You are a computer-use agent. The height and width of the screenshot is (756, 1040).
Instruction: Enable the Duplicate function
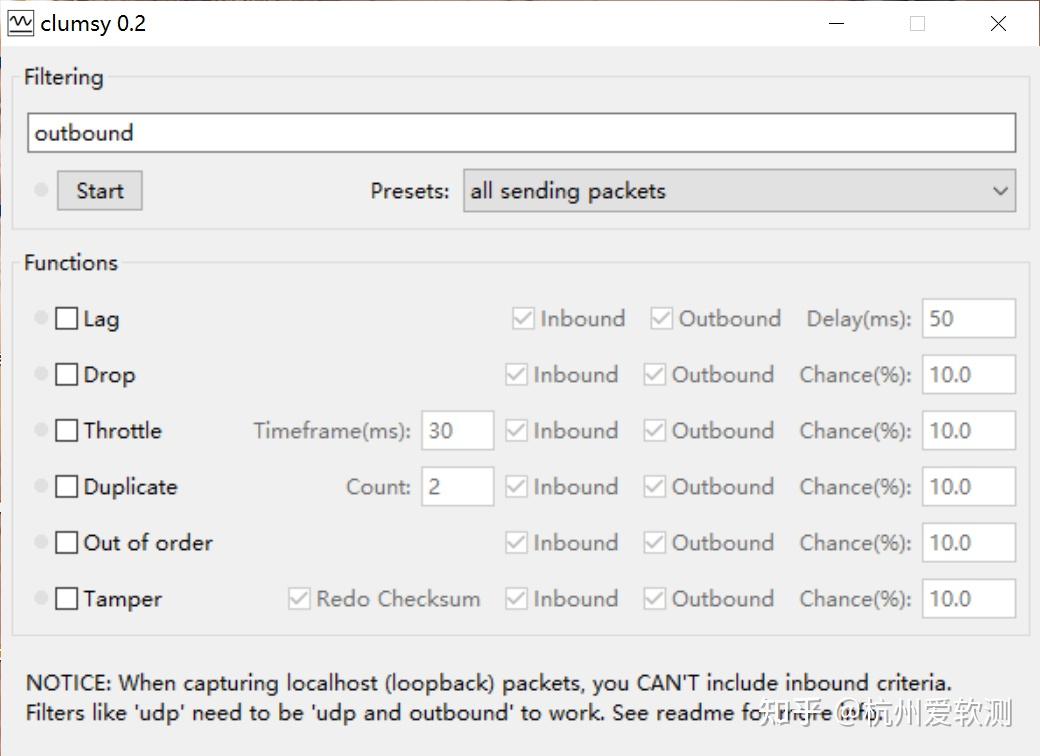coord(66,486)
